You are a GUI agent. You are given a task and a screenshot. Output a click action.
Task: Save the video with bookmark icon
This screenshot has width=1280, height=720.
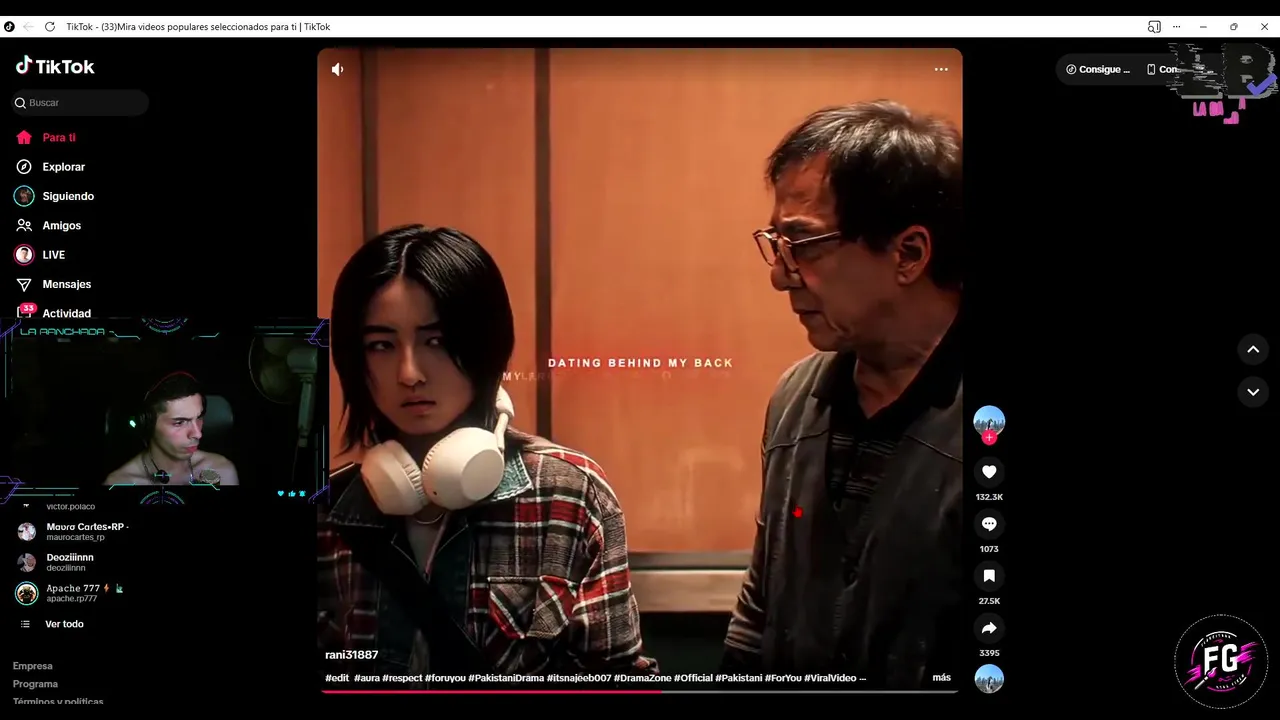click(989, 576)
